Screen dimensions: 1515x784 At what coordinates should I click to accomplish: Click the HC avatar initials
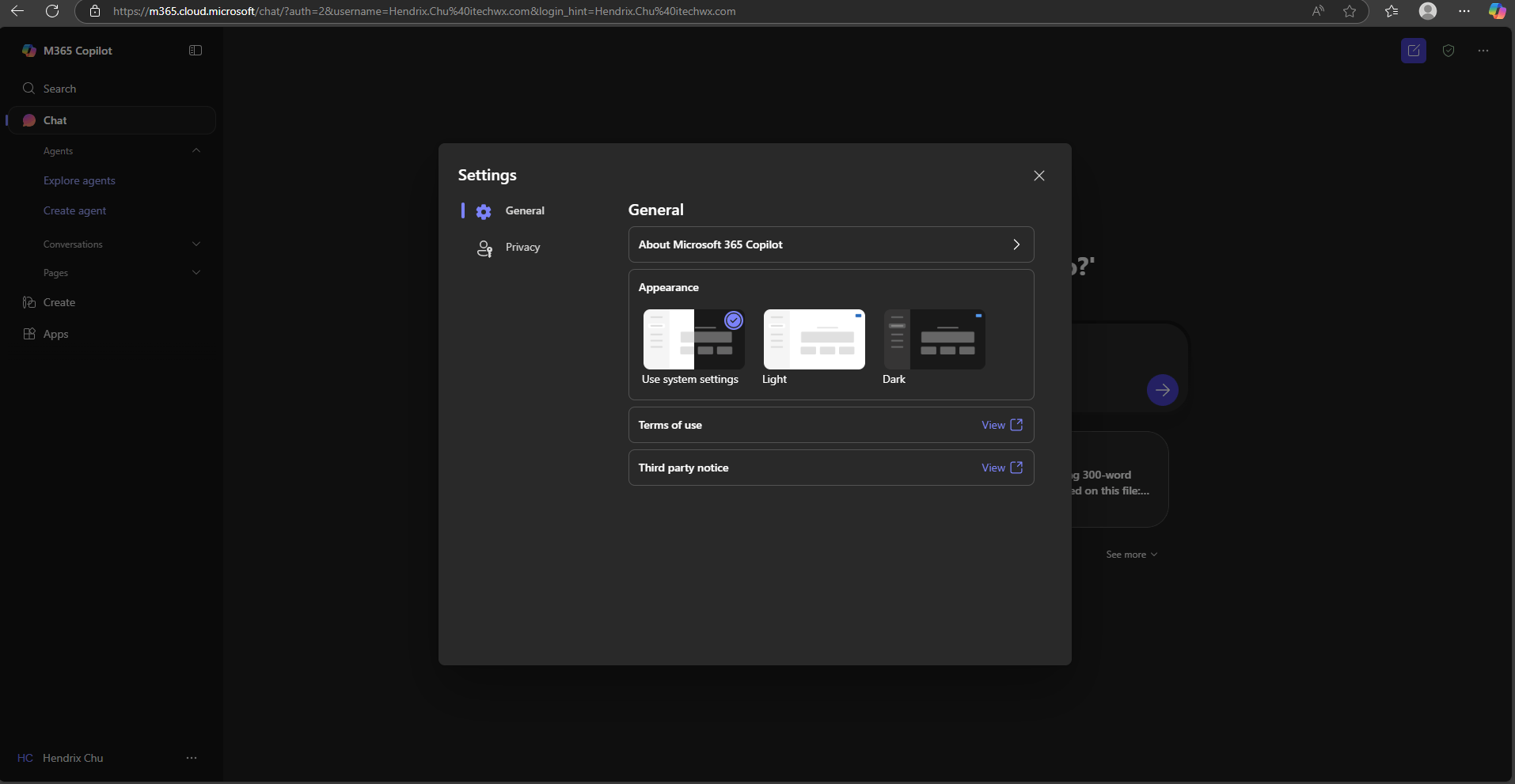click(25, 758)
